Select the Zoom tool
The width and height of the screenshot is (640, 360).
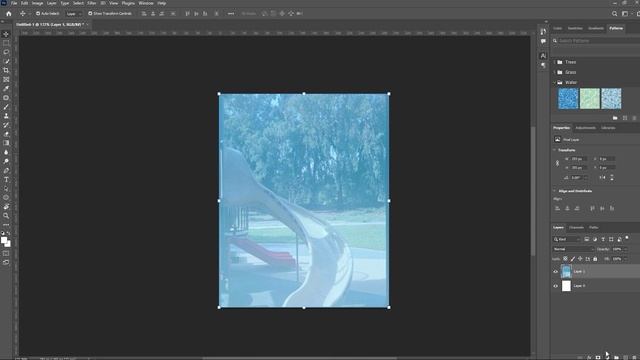(x=6, y=216)
